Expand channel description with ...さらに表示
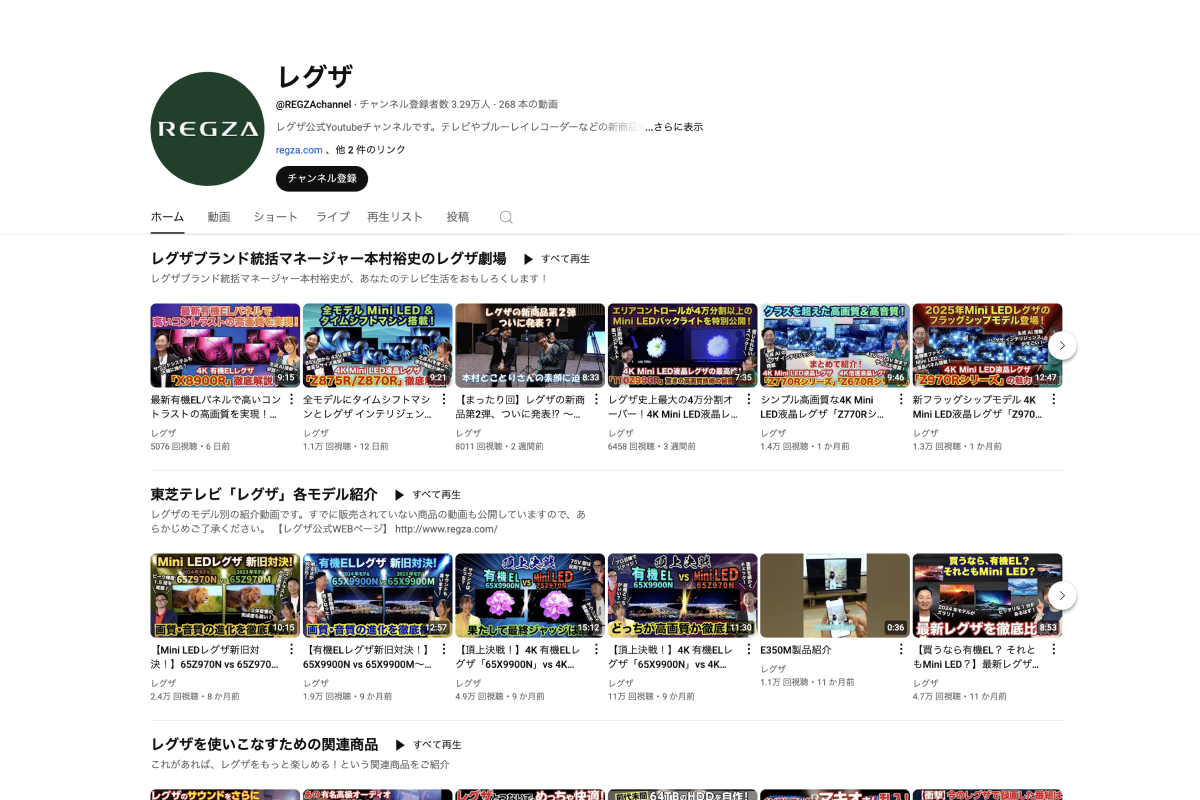The height and width of the screenshot is (800, 1200). (x=674, y=127)
